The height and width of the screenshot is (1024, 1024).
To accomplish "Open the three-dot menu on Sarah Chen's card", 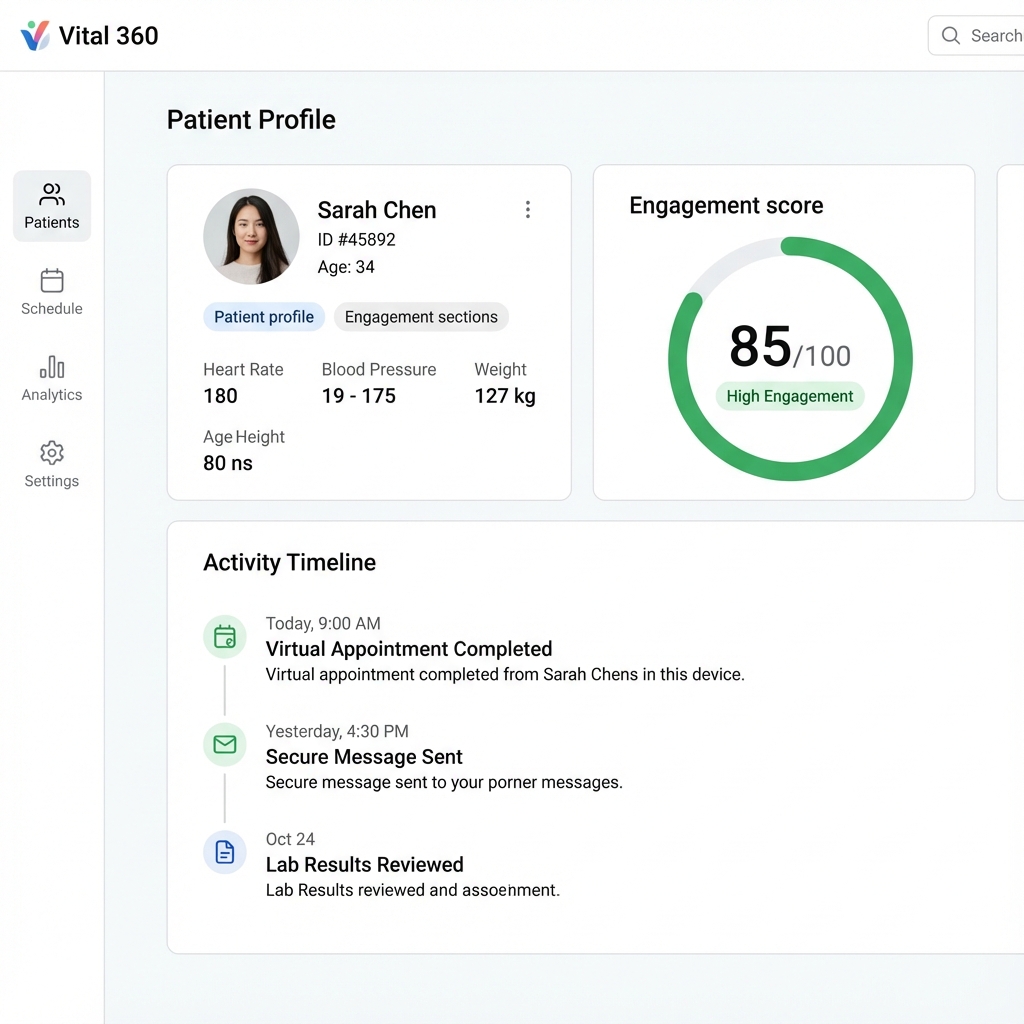I will [528, 210].
